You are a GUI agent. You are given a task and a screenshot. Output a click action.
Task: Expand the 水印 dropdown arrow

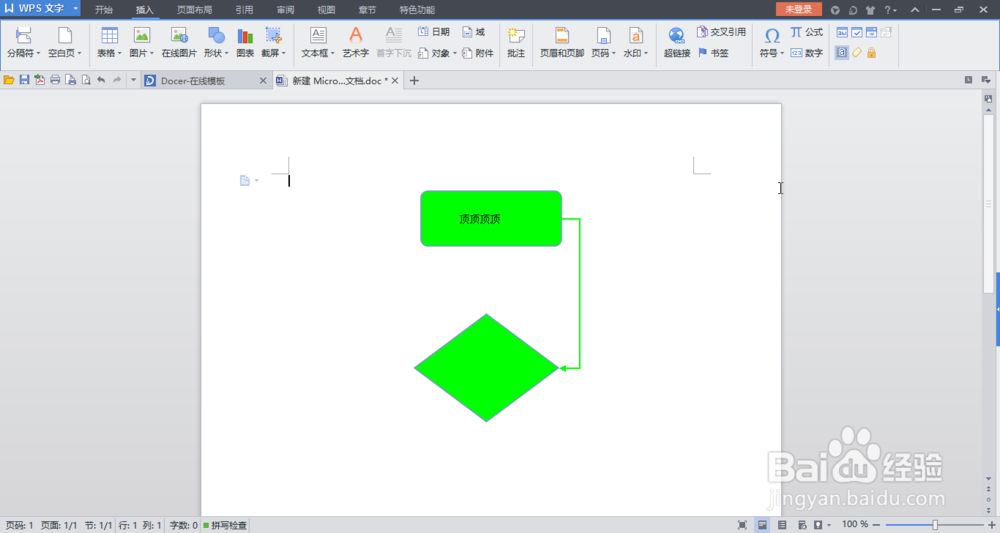645,54
